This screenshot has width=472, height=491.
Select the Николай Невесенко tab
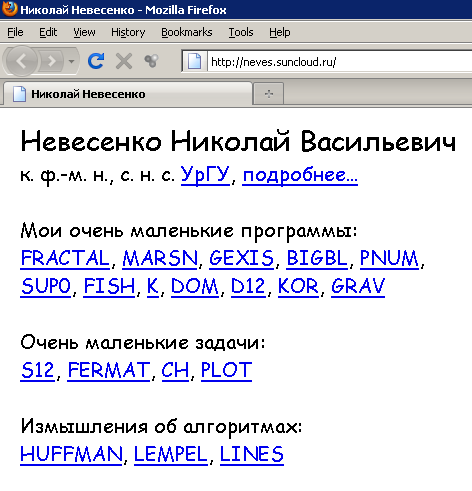click(128, 94)
